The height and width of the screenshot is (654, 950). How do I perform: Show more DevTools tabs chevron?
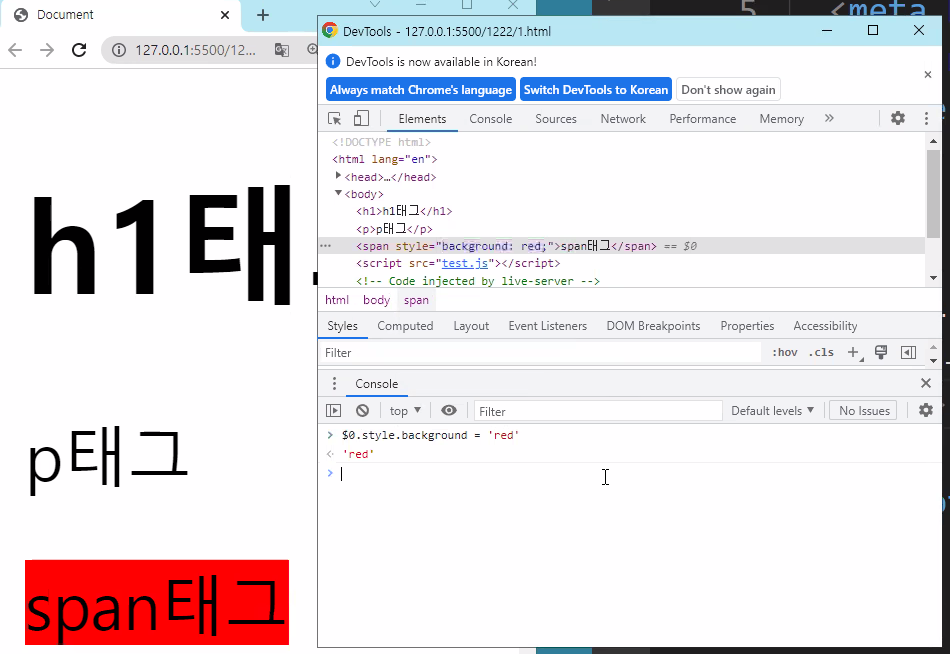(x=829, y=118)
